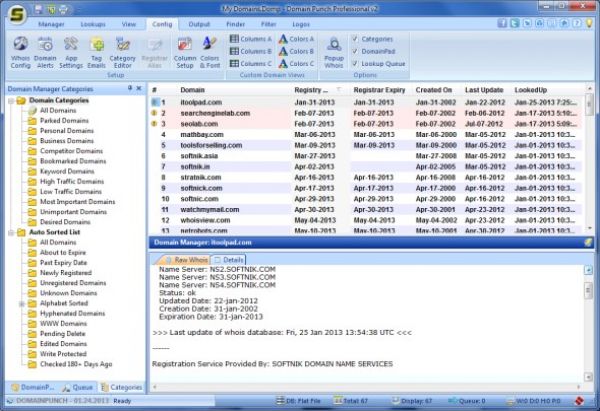Open the Logos ribbon tab

pos(301,24)
